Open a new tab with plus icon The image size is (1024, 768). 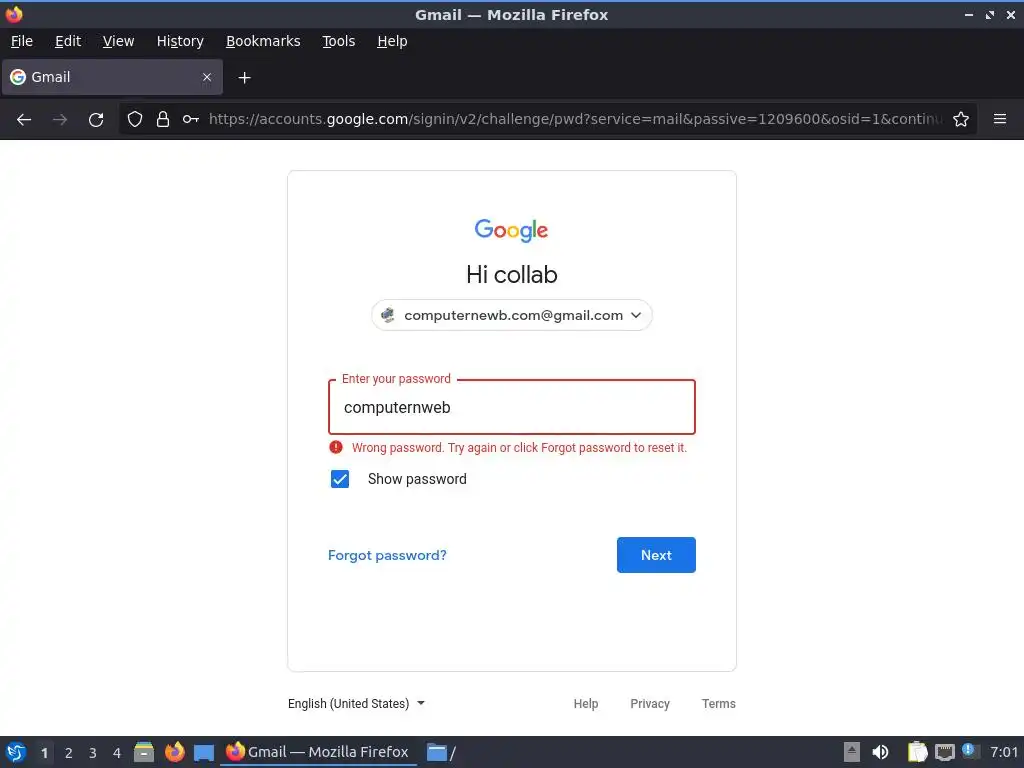pos(244,78)
